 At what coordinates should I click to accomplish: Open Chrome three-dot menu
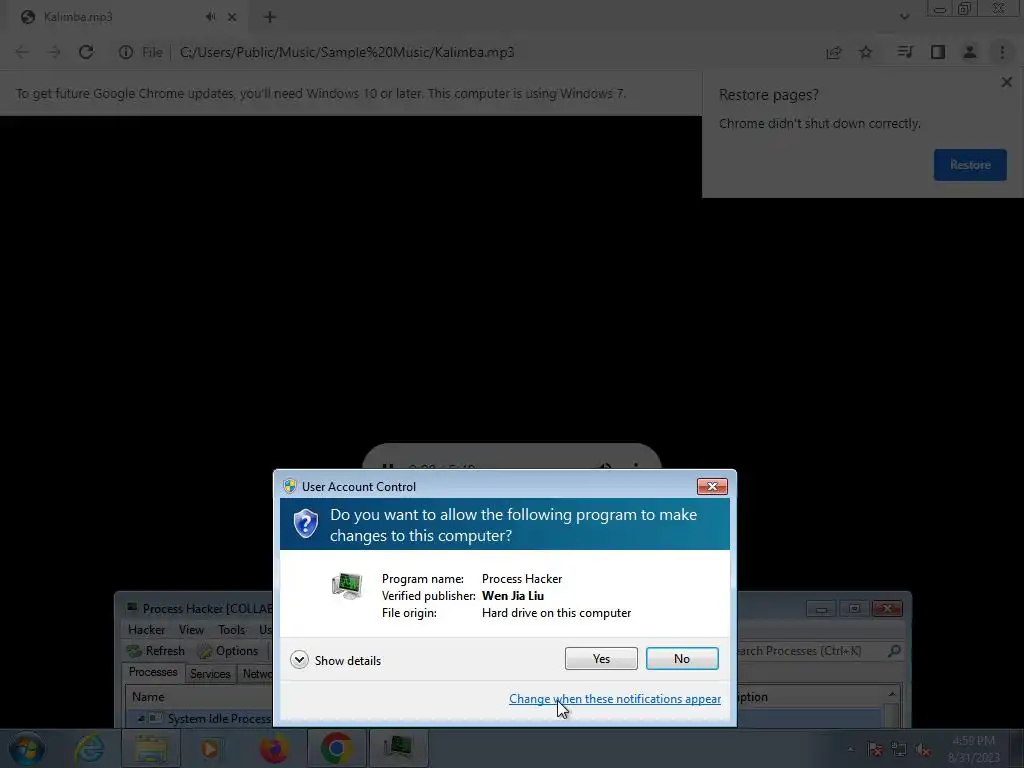tap(1002, 52)
